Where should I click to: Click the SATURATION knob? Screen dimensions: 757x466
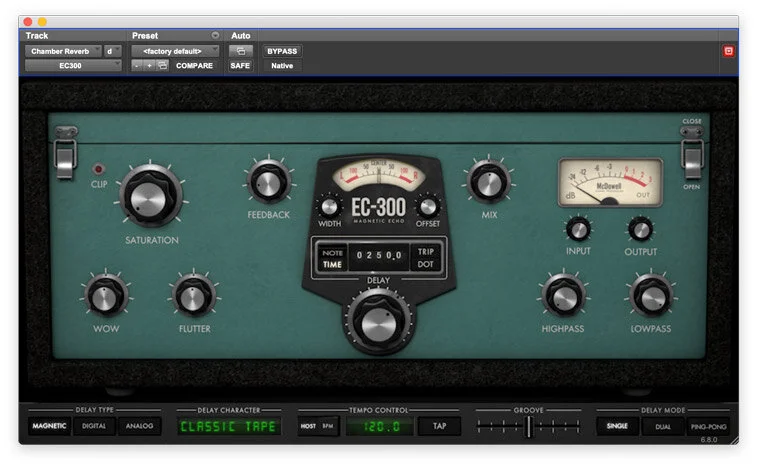(x=150, y=197)
